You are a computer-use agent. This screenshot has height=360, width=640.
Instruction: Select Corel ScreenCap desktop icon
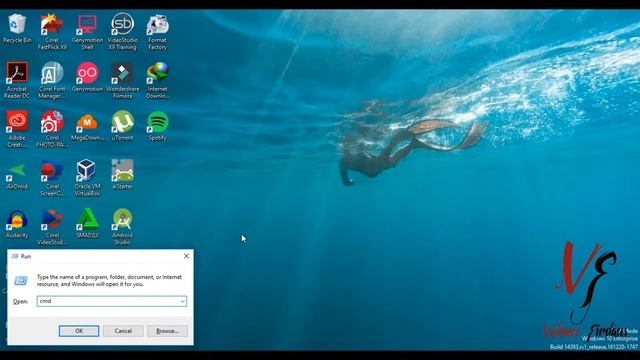(52, 178)
